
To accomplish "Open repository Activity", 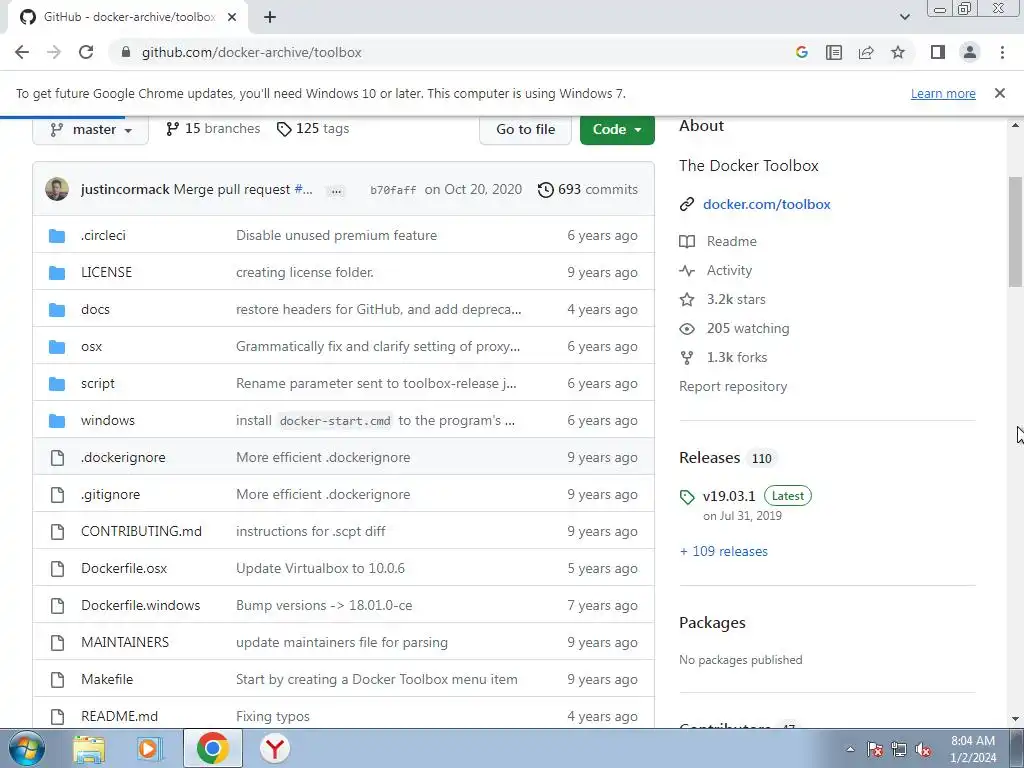I will click(729, 270).
